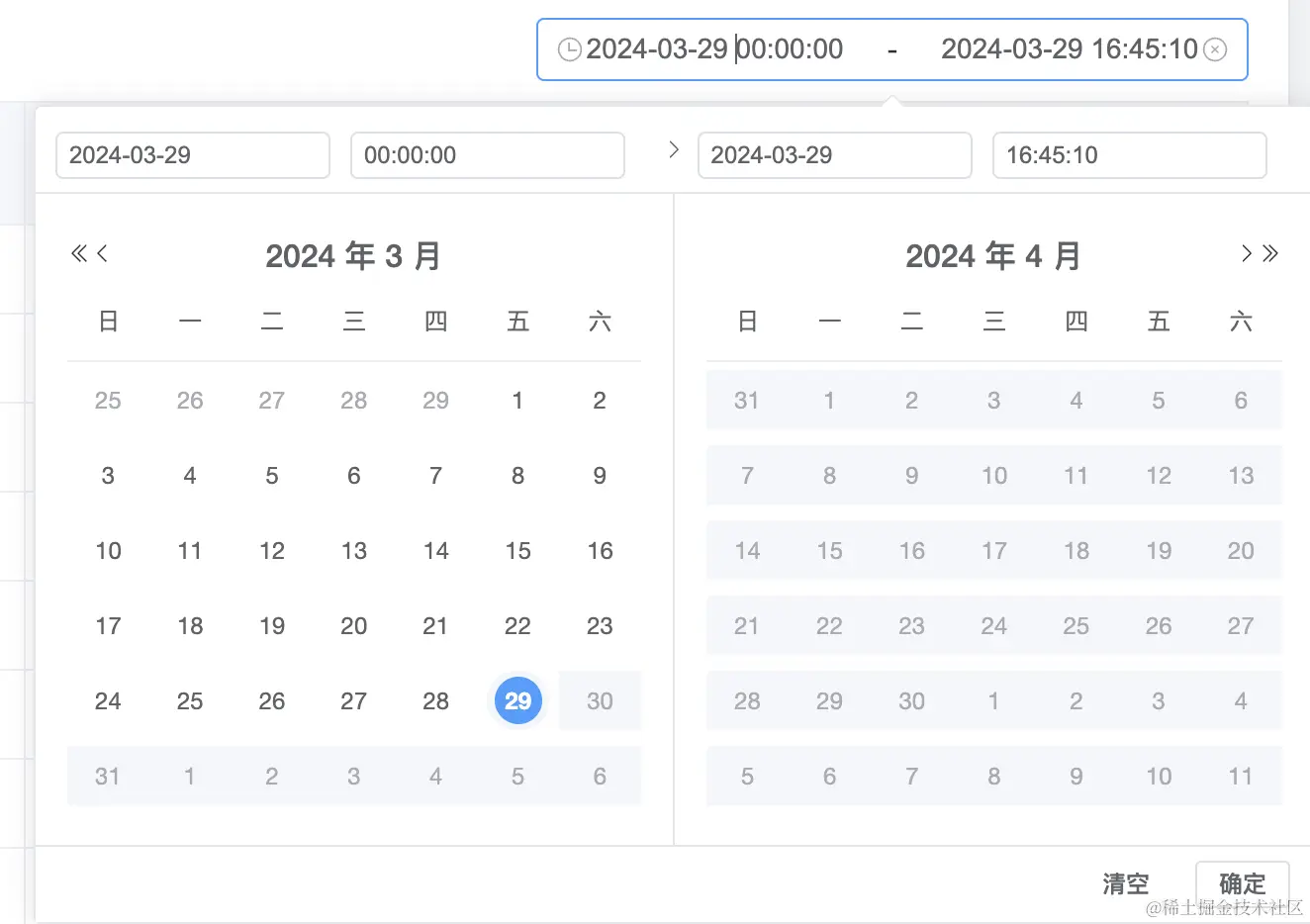Click the 日 weekday header in the March calendar

coord(108,321)
